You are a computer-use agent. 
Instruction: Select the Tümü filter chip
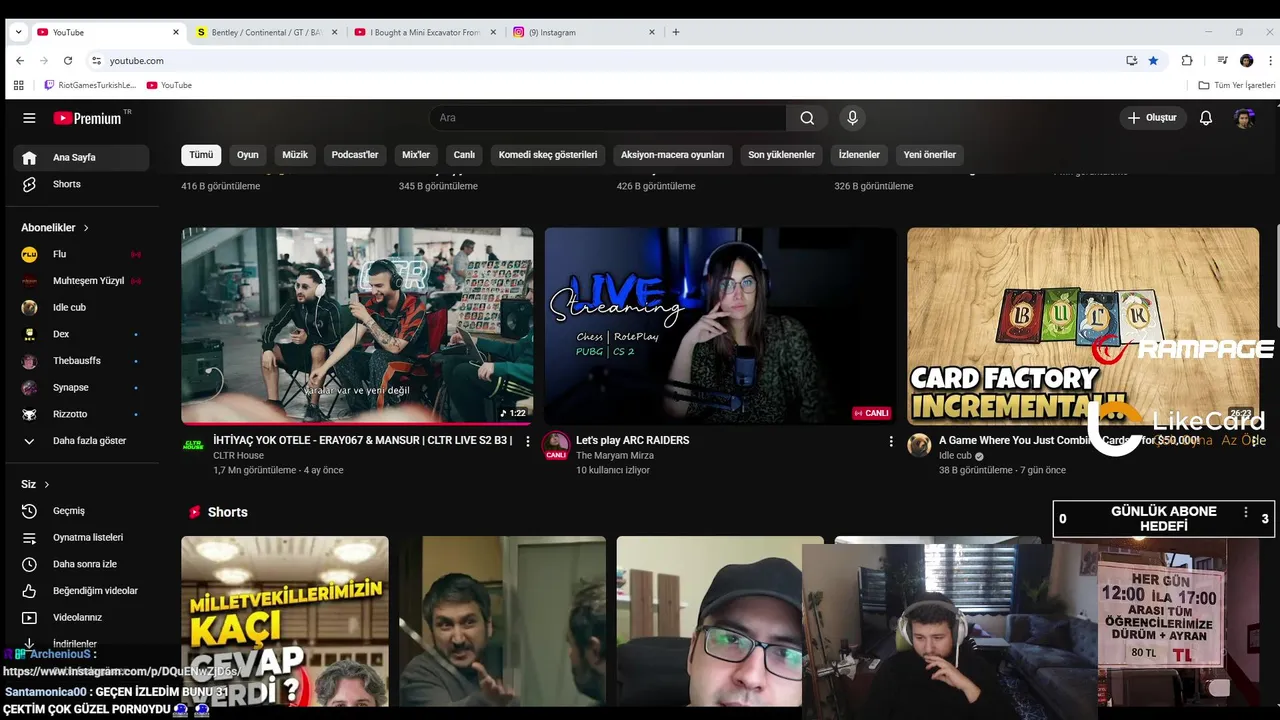[x=201, y=155]
